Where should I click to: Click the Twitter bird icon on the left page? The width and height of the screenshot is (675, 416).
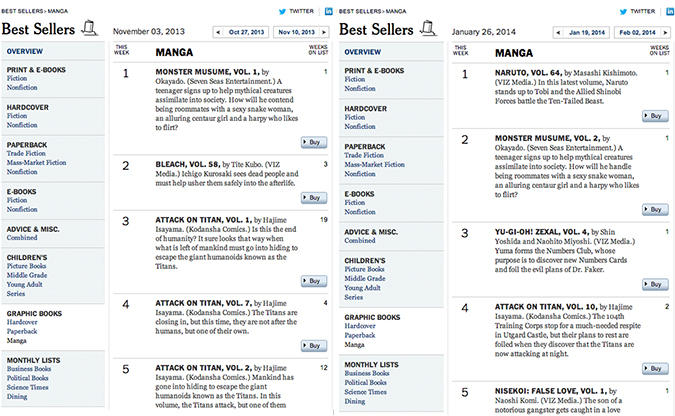pos(282,12)
